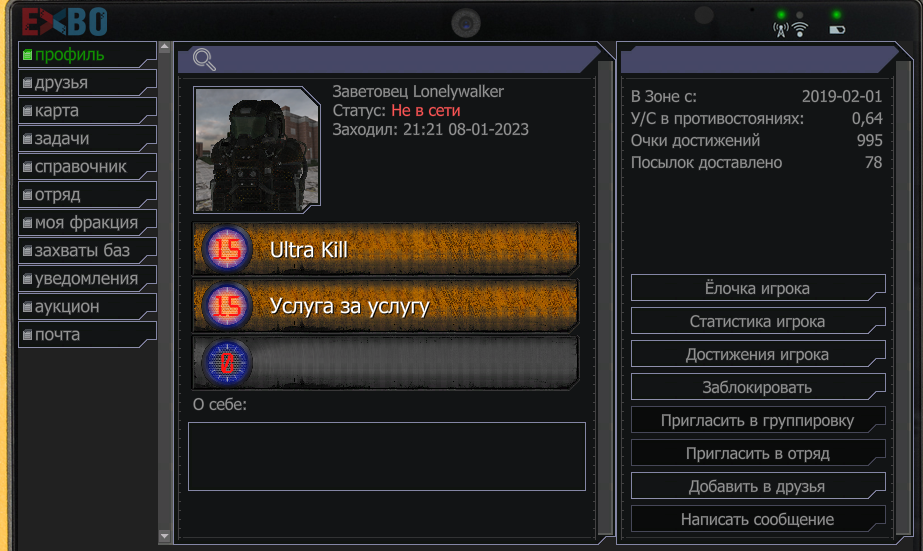
Task: Click the sidebar scrollbar down arrow
Action: (x=165, y=536)
